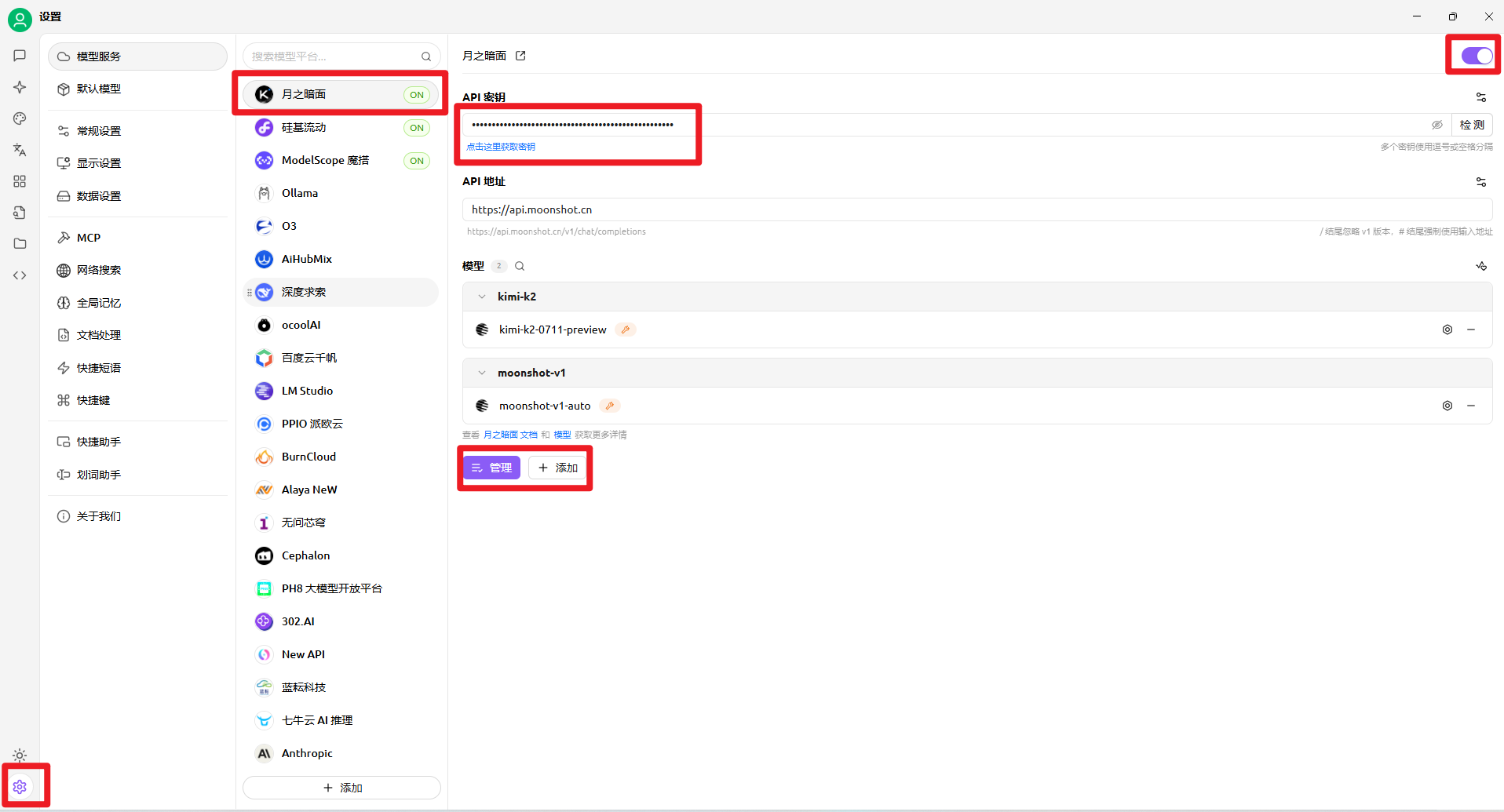
Task: Open the code tools icon in left rail
Action: [20, 275]
